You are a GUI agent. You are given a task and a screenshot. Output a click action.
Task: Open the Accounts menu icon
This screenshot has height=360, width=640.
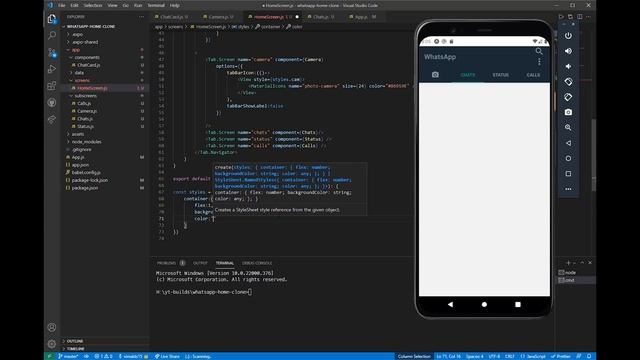coord(52,327)
